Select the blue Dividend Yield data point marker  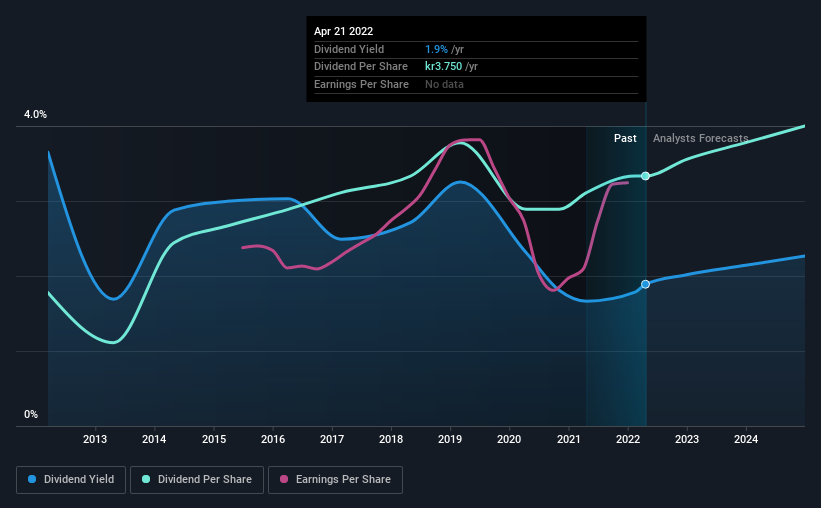coord(646,284)
